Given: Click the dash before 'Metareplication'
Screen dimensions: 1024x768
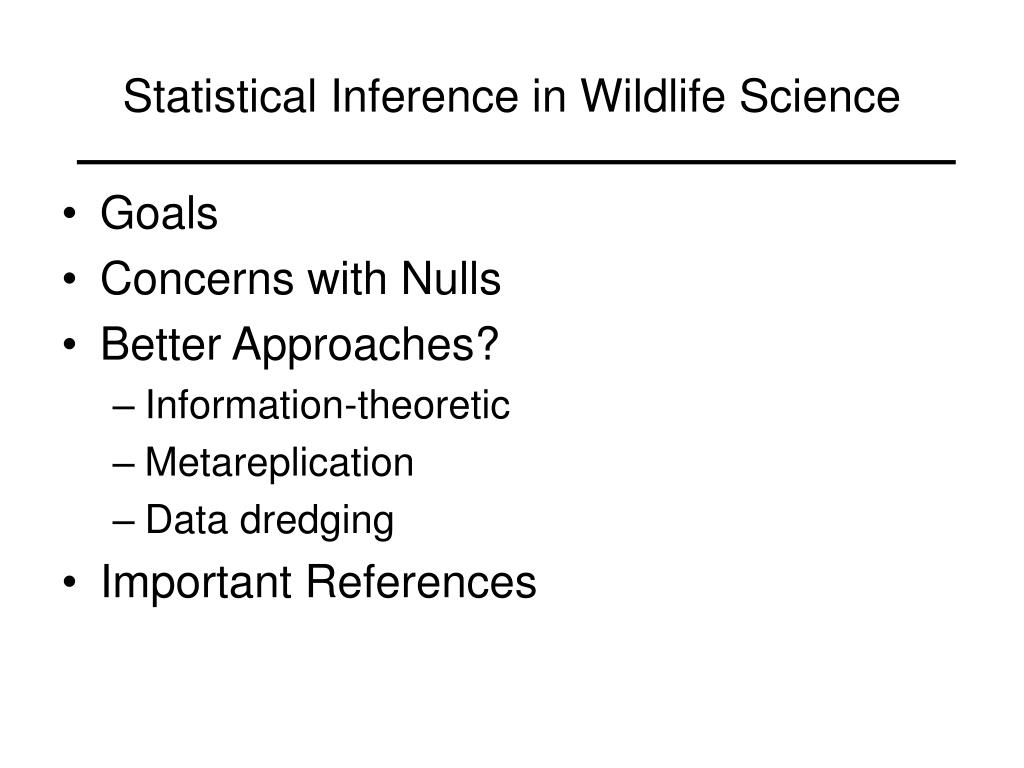Looking at the screenshot, I should click(123, 465).
